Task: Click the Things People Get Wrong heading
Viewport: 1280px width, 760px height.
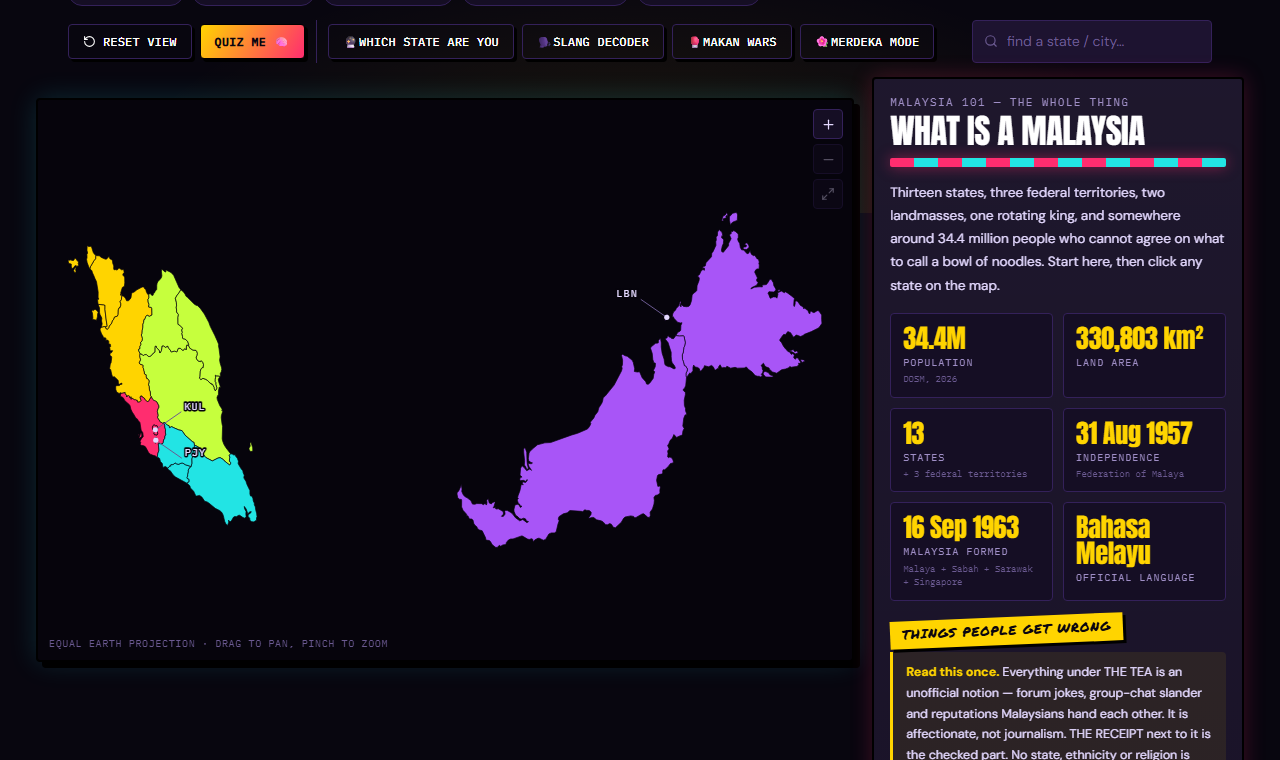Action: coord(1006,630)
